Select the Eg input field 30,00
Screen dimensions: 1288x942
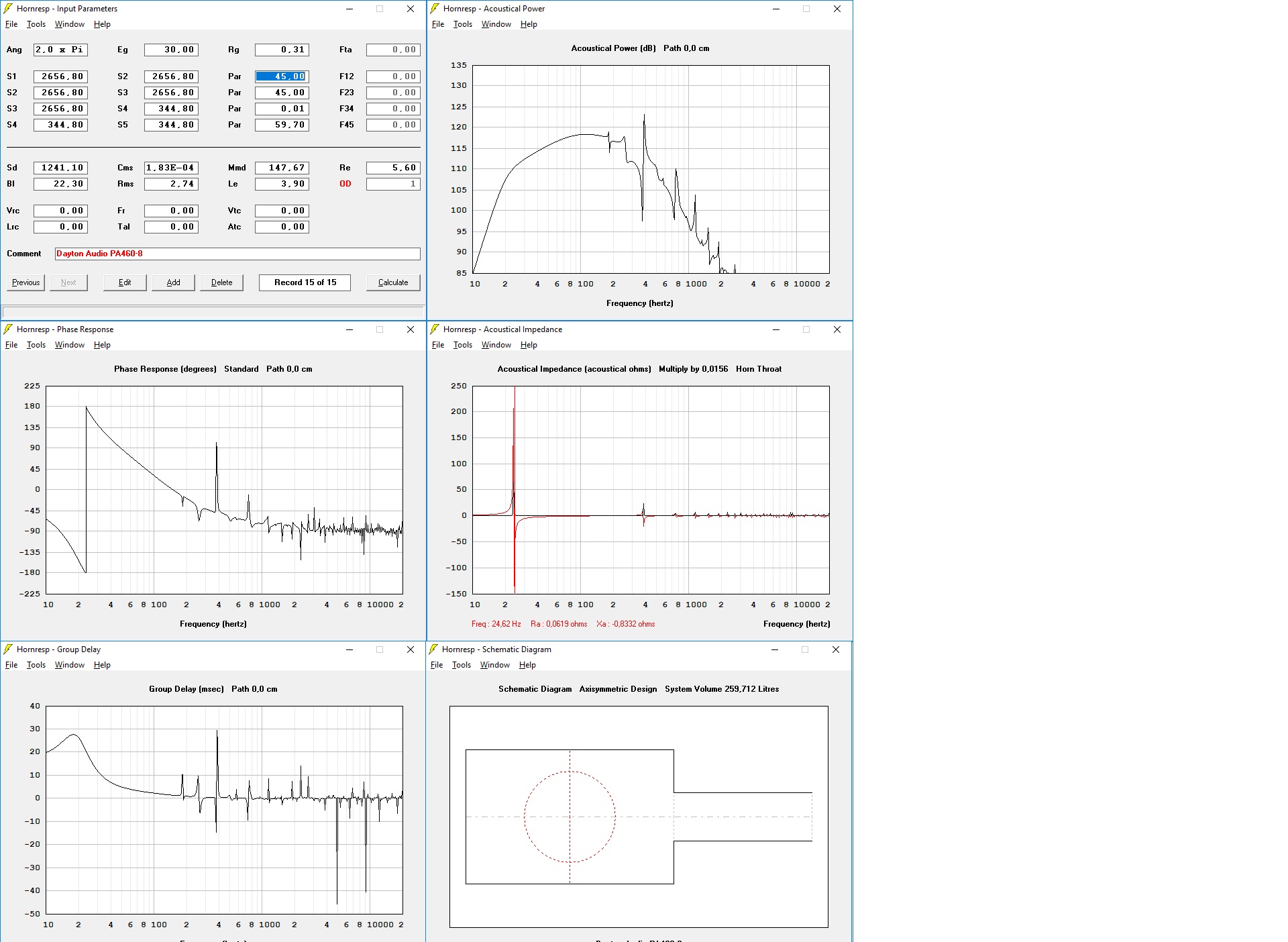click(x=171, y=50)
